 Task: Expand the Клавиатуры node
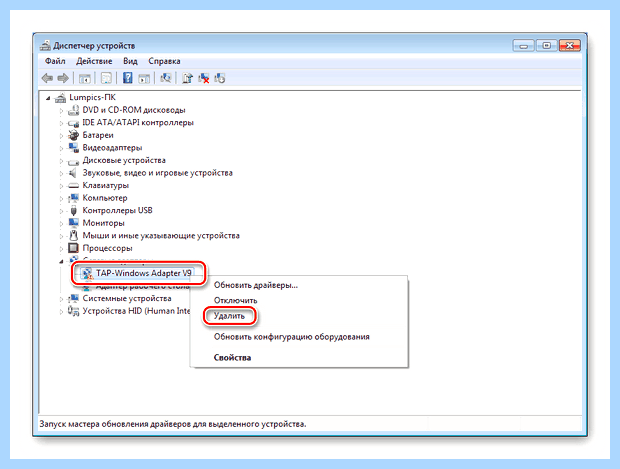tap(61, 186)
